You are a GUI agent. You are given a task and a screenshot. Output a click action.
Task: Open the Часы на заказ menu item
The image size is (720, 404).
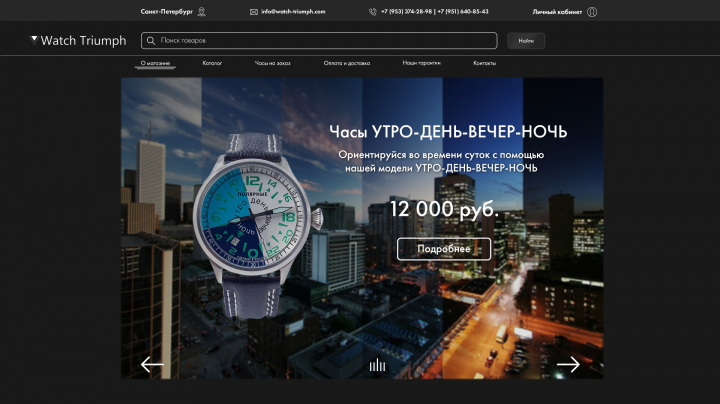[273, 63]
